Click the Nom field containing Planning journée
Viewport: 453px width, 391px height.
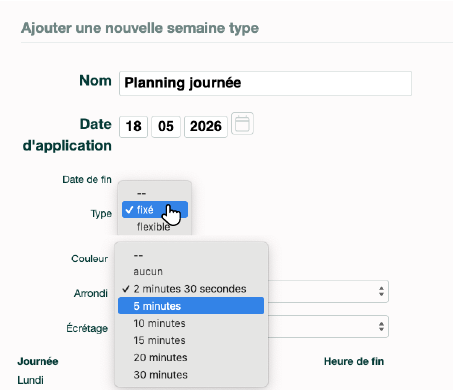(265, 83)
